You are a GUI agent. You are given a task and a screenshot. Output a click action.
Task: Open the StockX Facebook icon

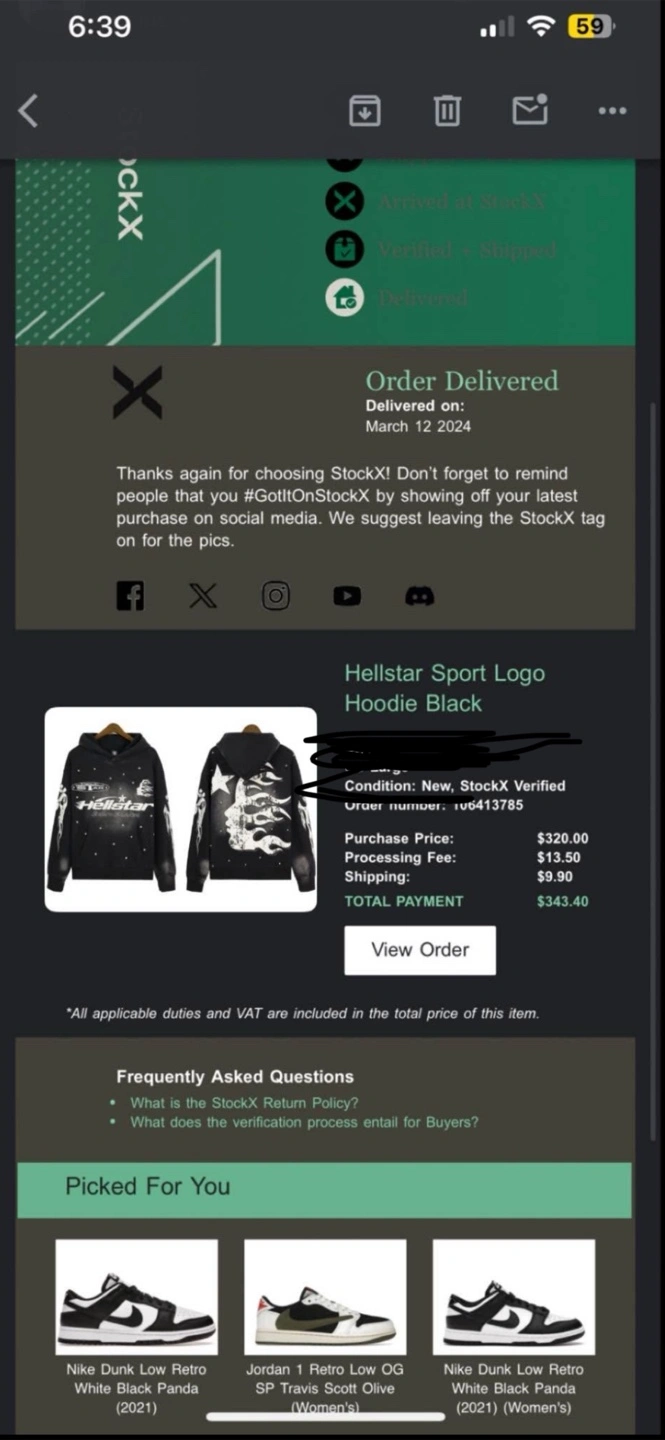coord(130,596)
